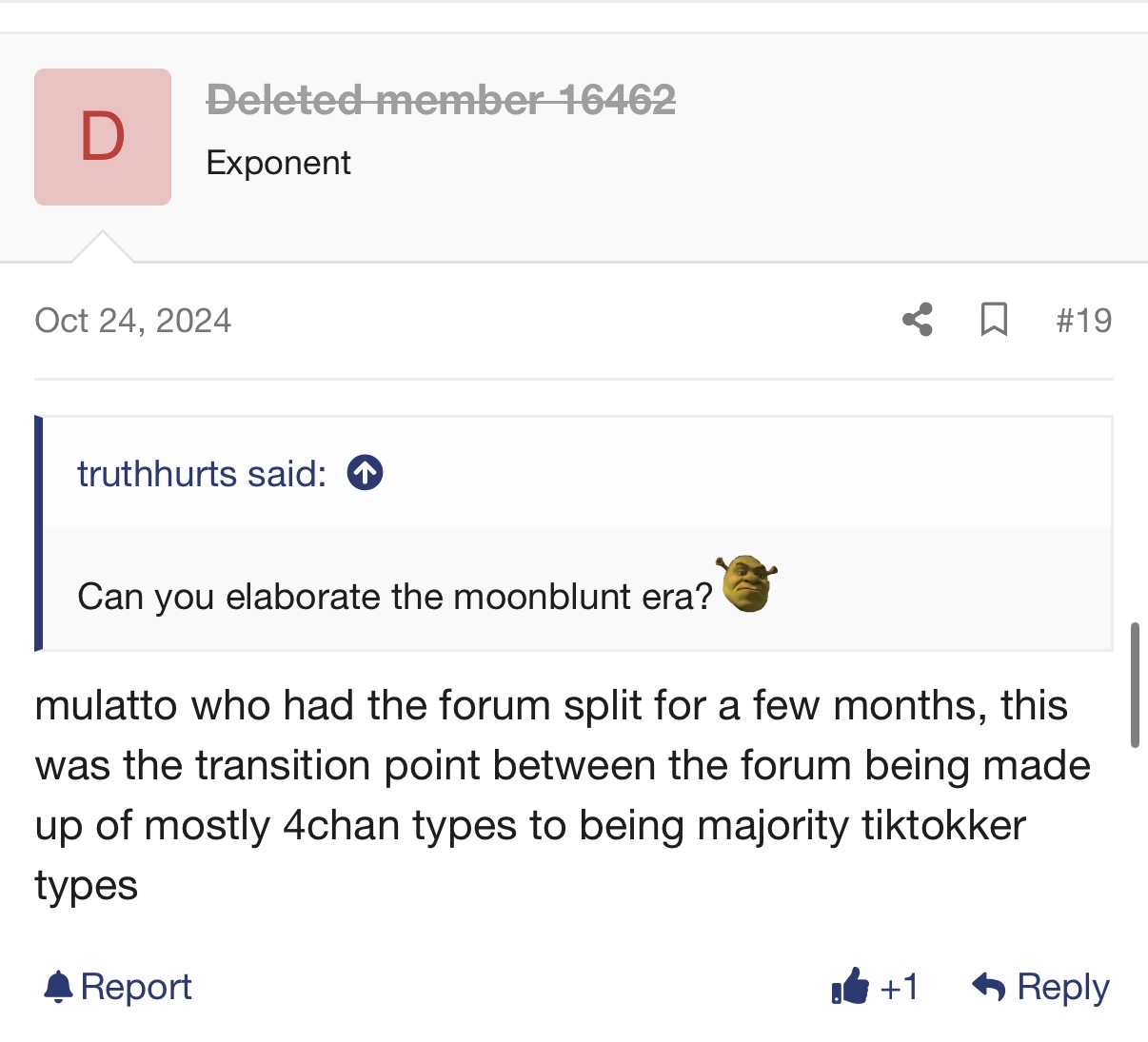The width and height of the screenshot is (1148, 1042).
Task: Select the bell icon beside Report
Action: click(58, 987)
